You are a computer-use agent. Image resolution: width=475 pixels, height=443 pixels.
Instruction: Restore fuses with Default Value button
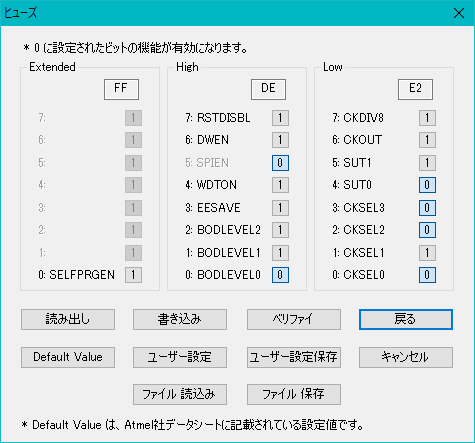68,357
